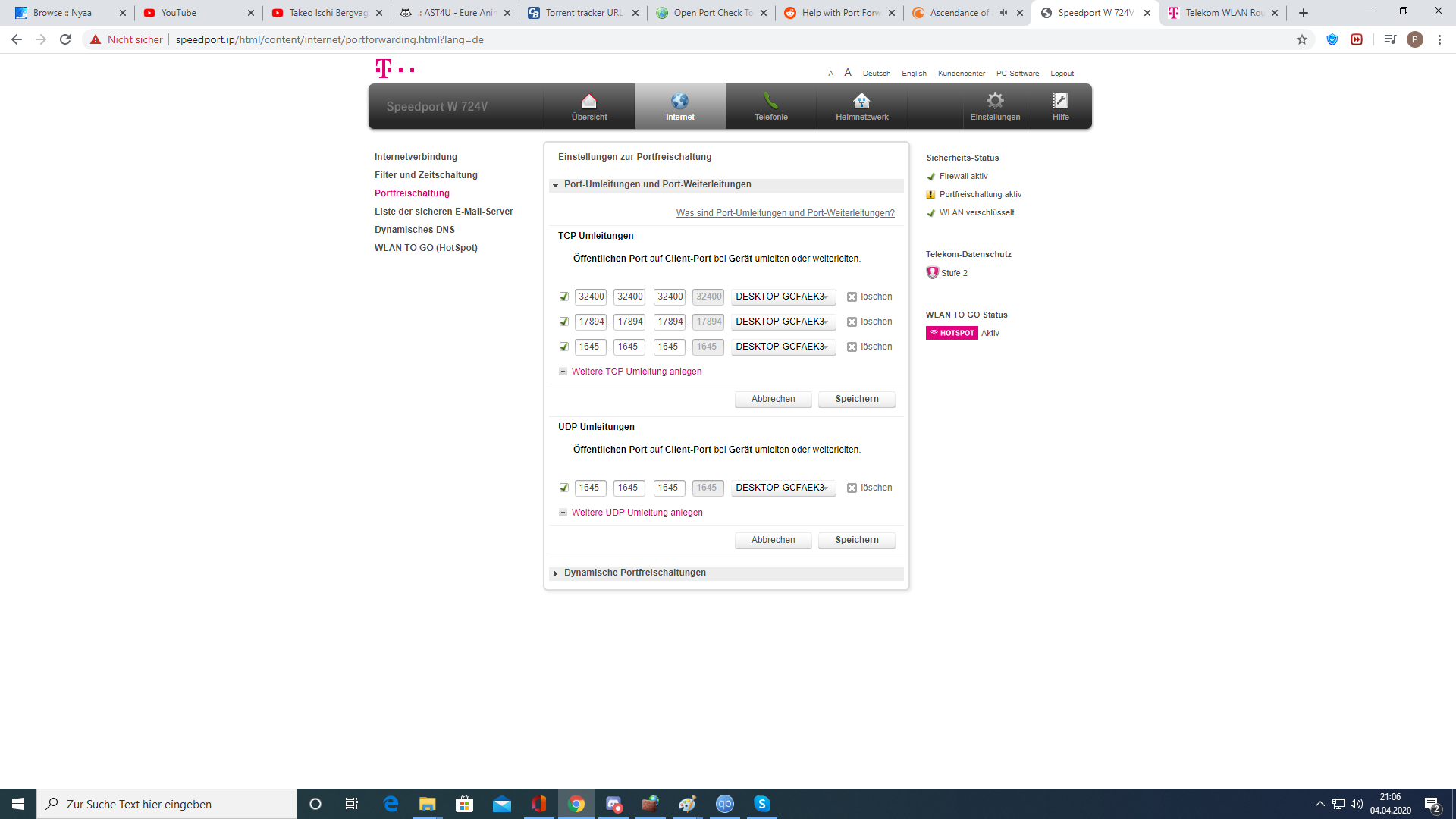The image size is (1456, 819).
Task: Expand Dynamische Portfreischaltungen section
Action: coord(635,573)
